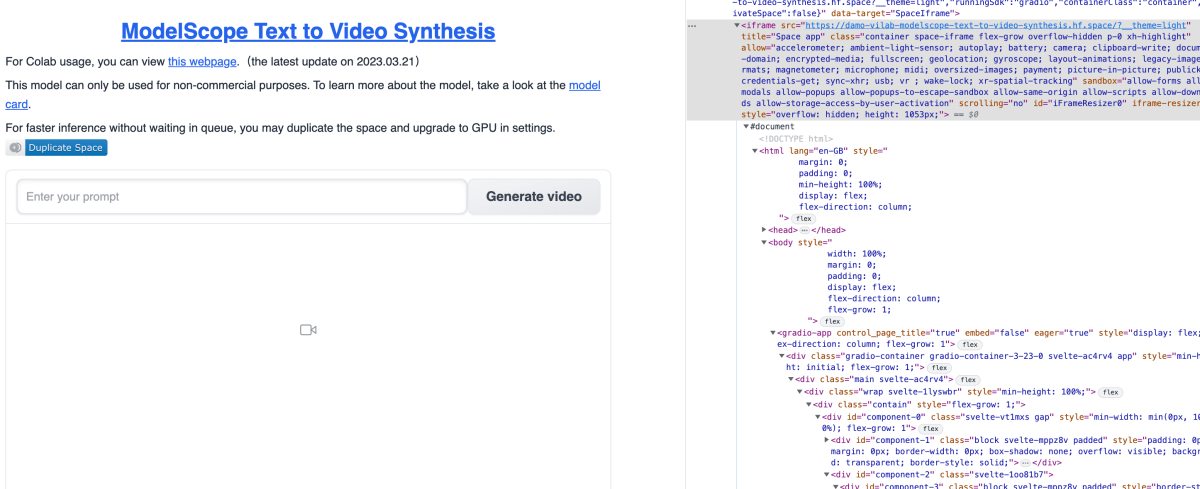1200x489 pixels.
Task: Collapse the iframe element node
Action: tap(737, 24)
